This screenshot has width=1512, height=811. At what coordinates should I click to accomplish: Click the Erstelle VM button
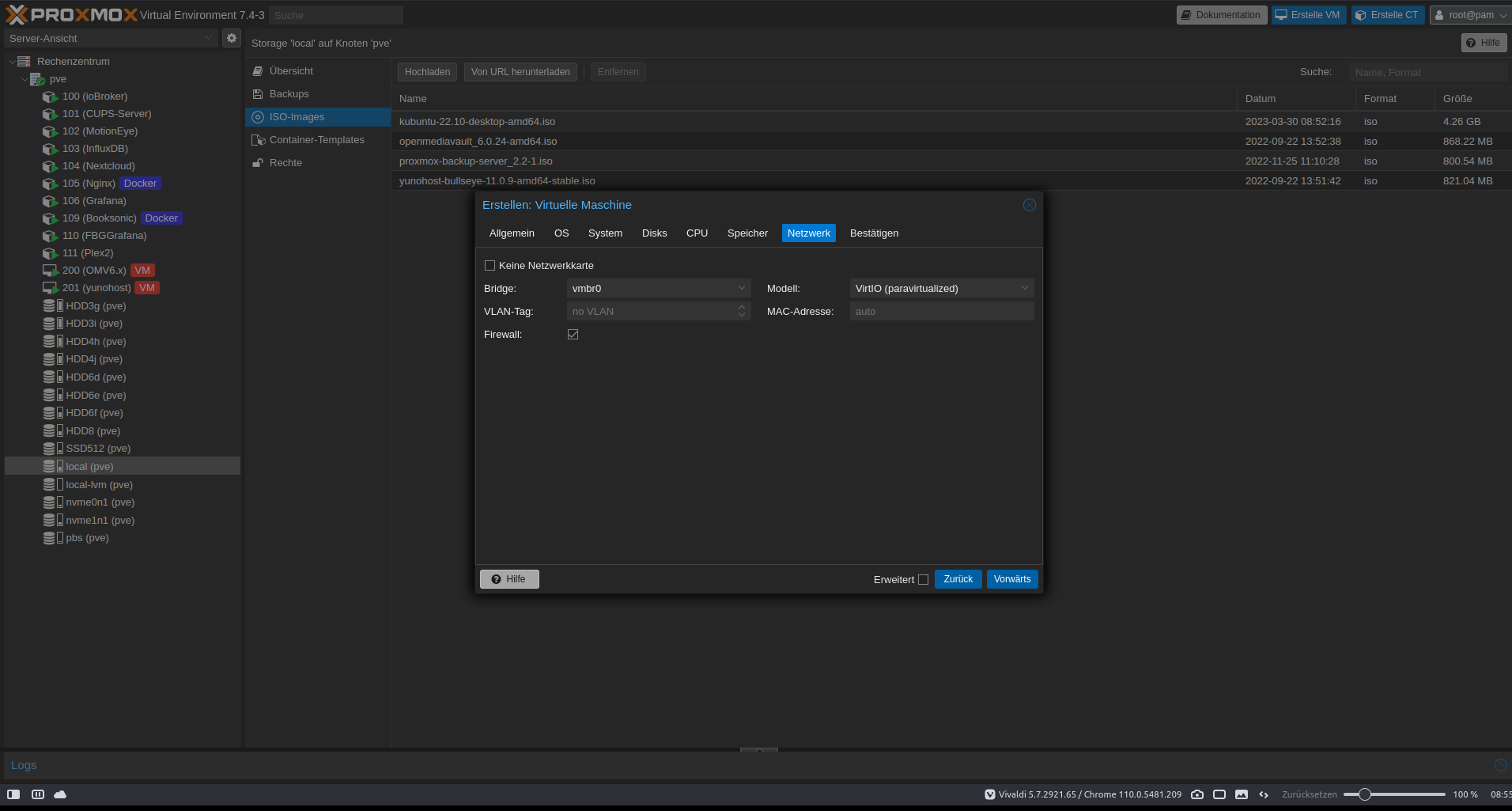[x=1309, y=15]
